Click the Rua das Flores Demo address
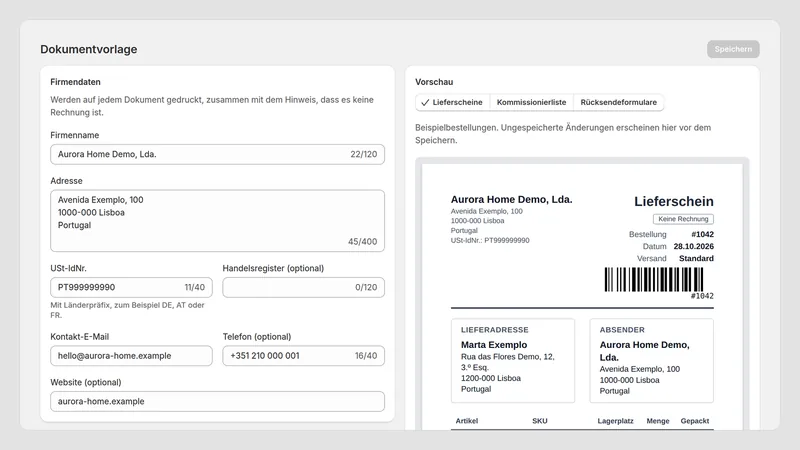Image resolution: width=800 pixels, height=450 pixels. pos(508,362)
